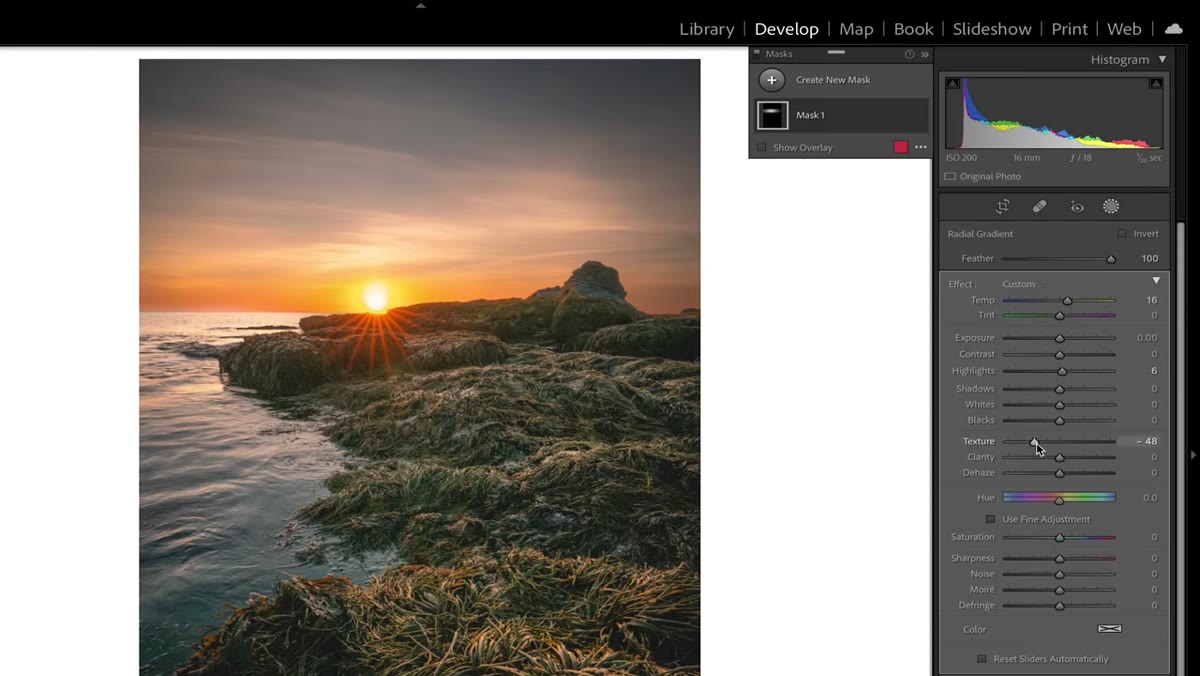Open the Map module
The image size is (1200, 676).
pos(856,29)
